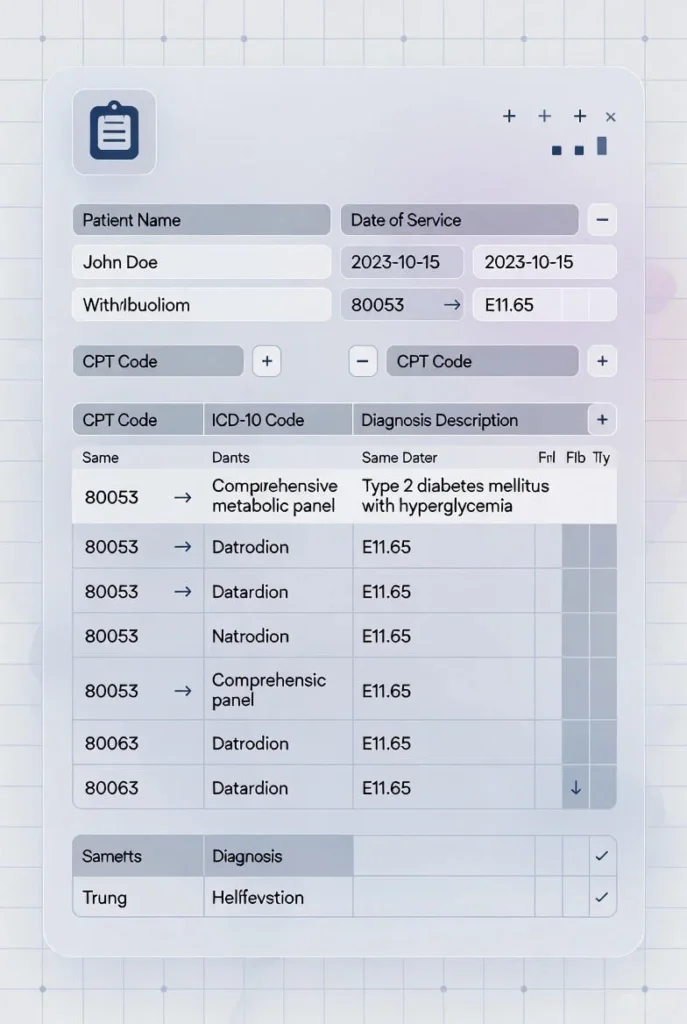This screenshot has width=687, height=1024.
Task: Toggle the last cell in first Datrodion row
Action: (x=602, y=547)
